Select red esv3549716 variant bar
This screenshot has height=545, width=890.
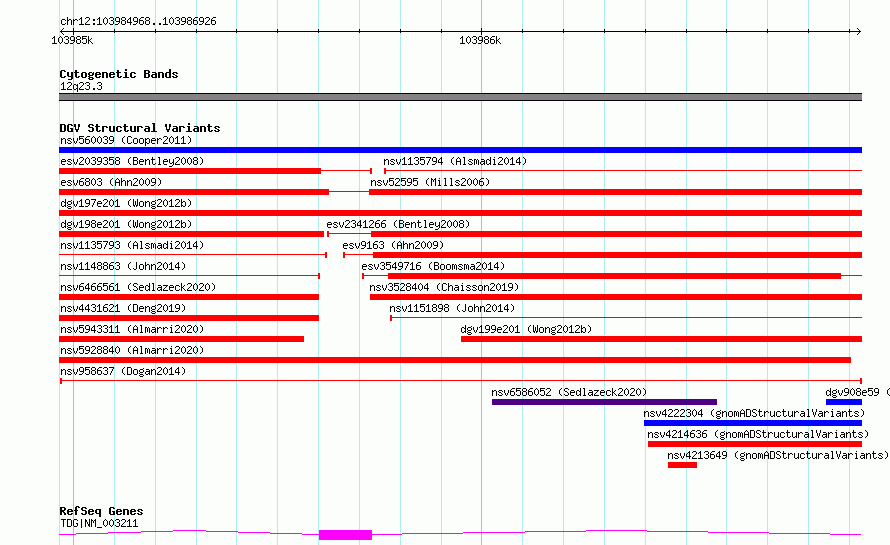[x=614, y=276]
